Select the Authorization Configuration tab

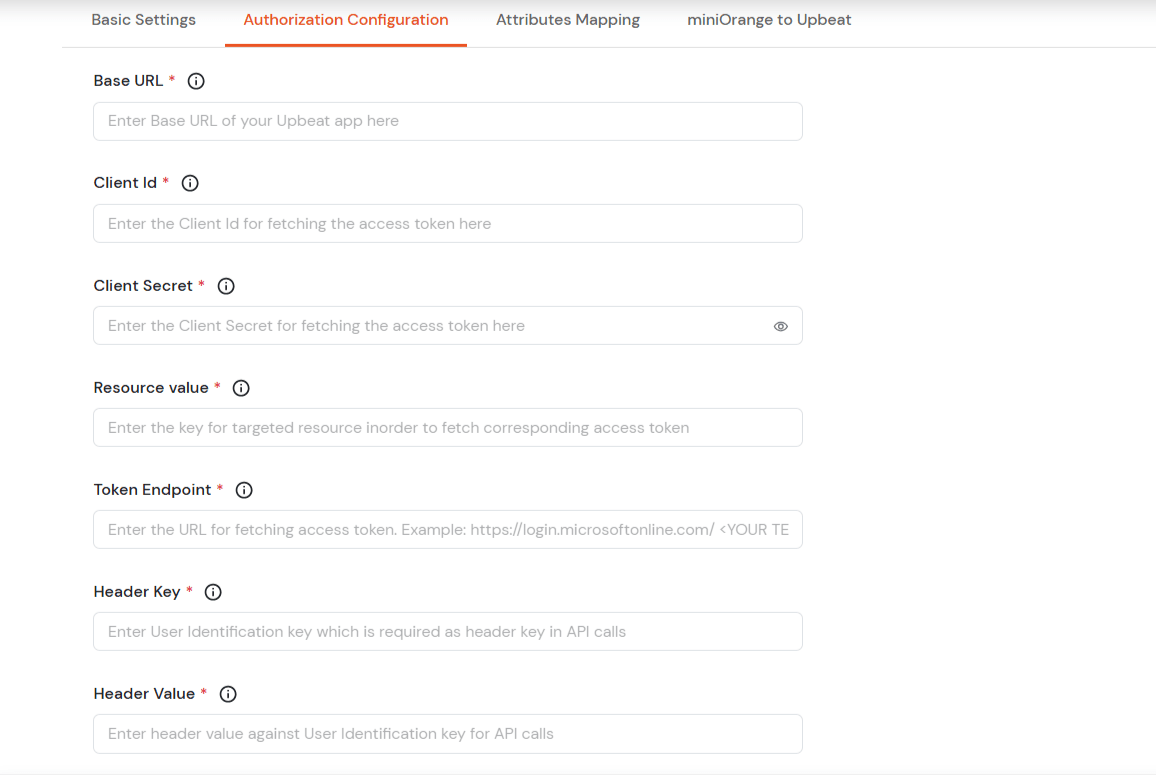point(346,20)
